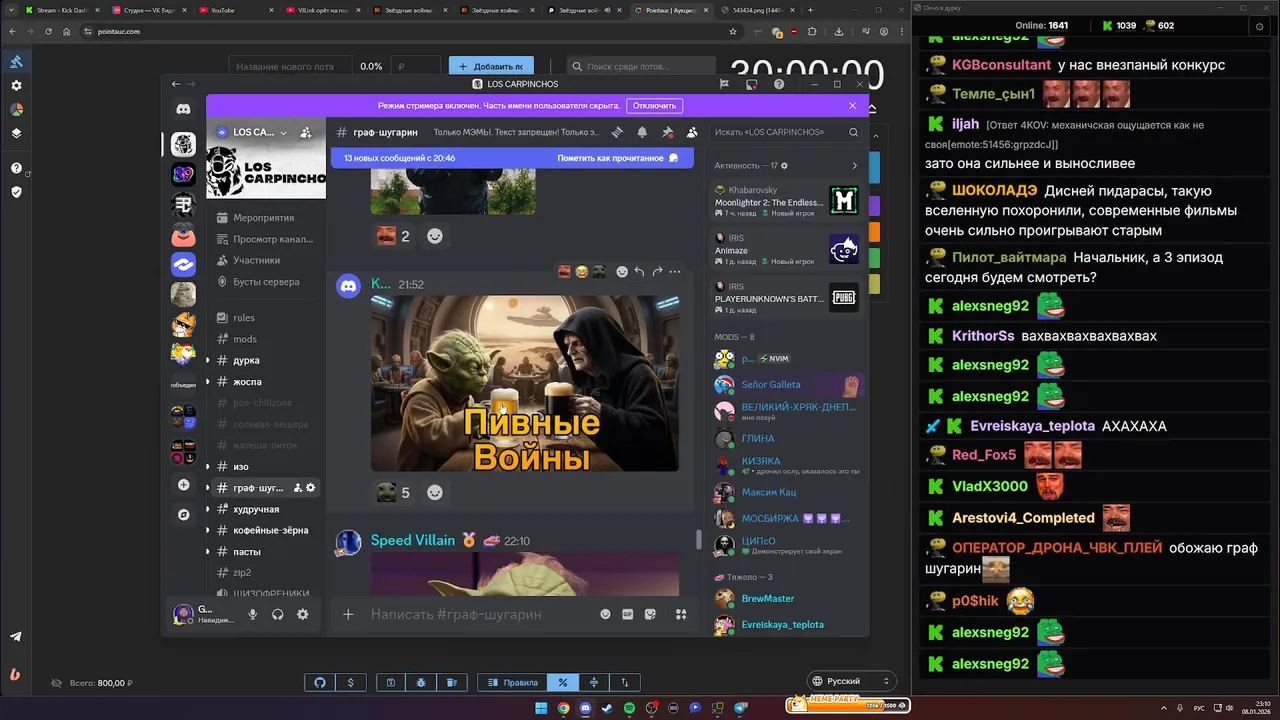Disable streamer mode with Отключить button
The width and height of the screenshot is (1280, 720).
click(655, 105)
